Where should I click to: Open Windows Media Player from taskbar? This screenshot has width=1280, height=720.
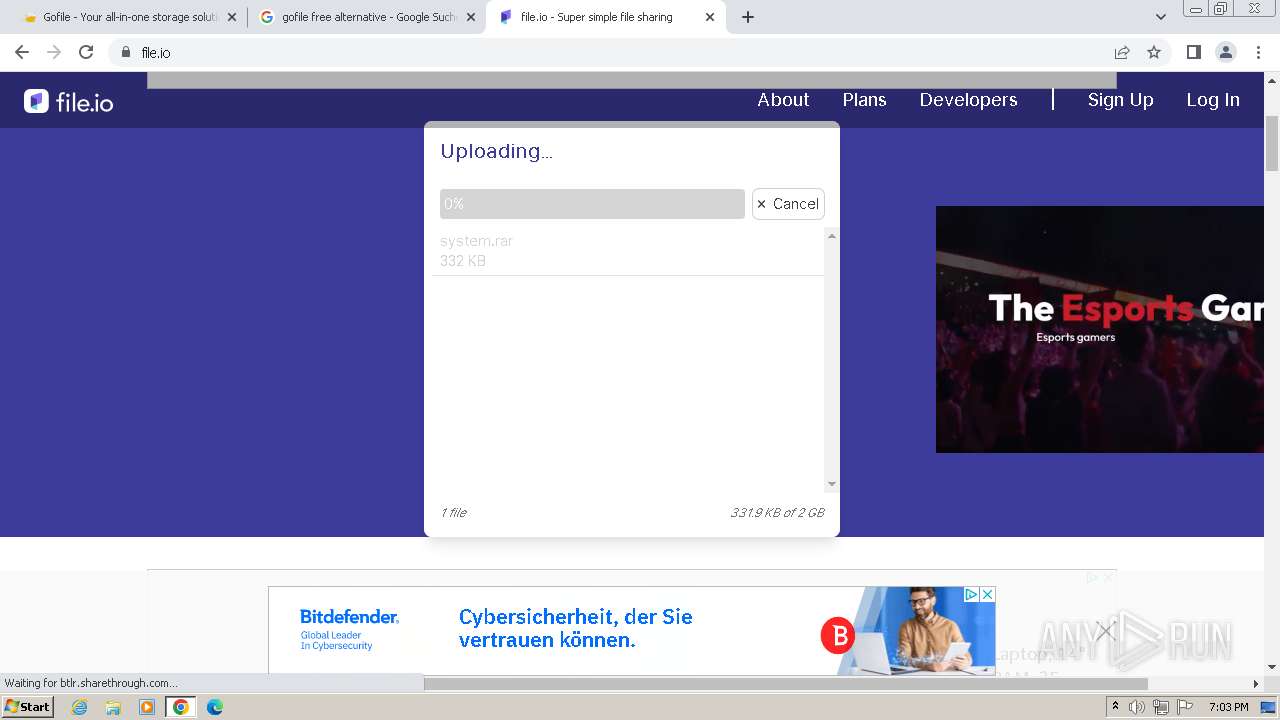pos(147,707)
